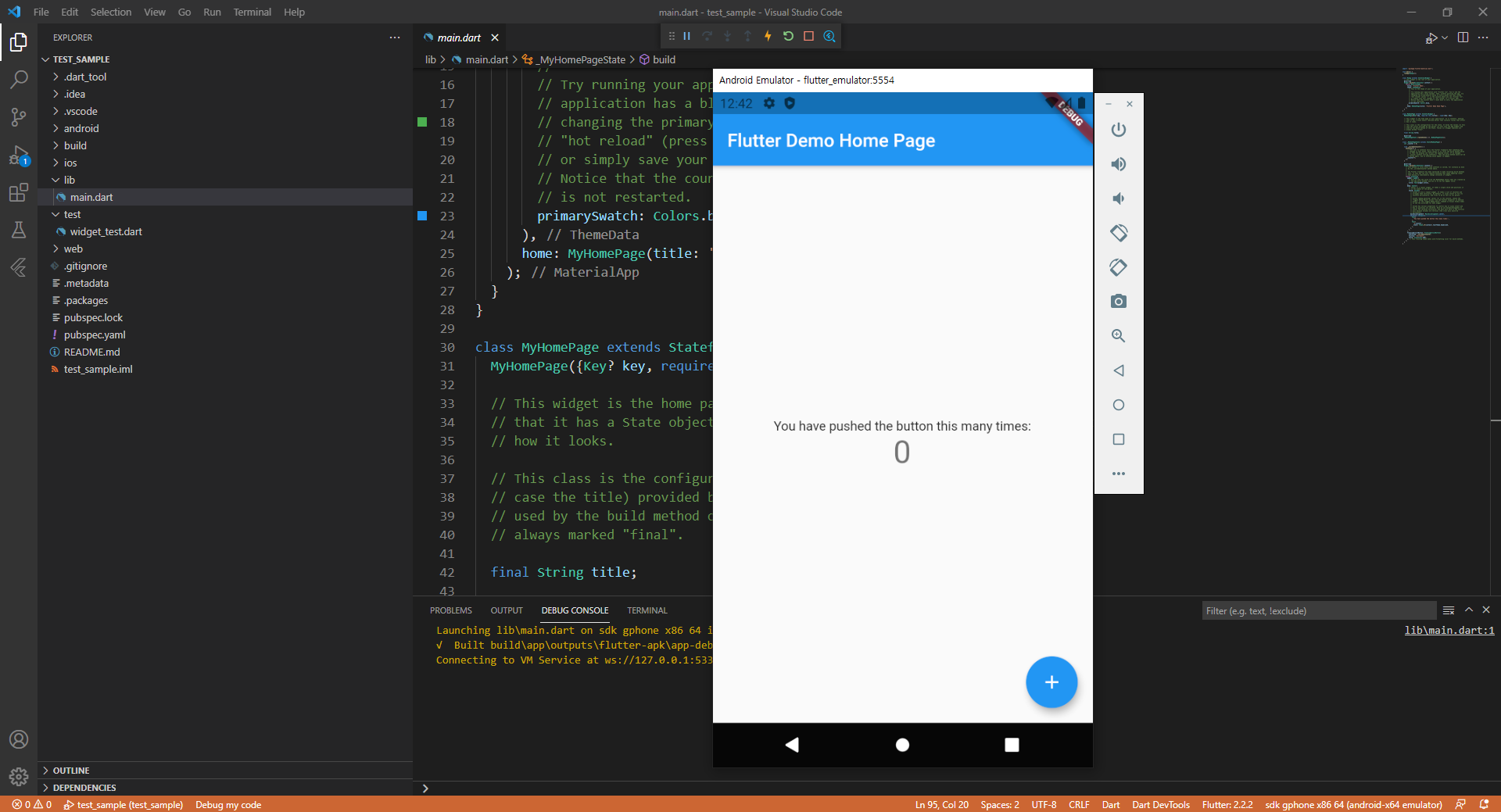Switch to the OUTPUT tab

507,610
